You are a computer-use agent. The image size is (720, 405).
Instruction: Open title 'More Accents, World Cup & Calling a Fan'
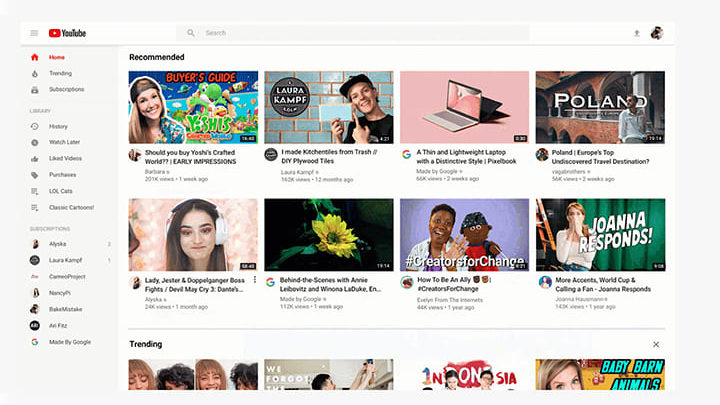point(603,285)
